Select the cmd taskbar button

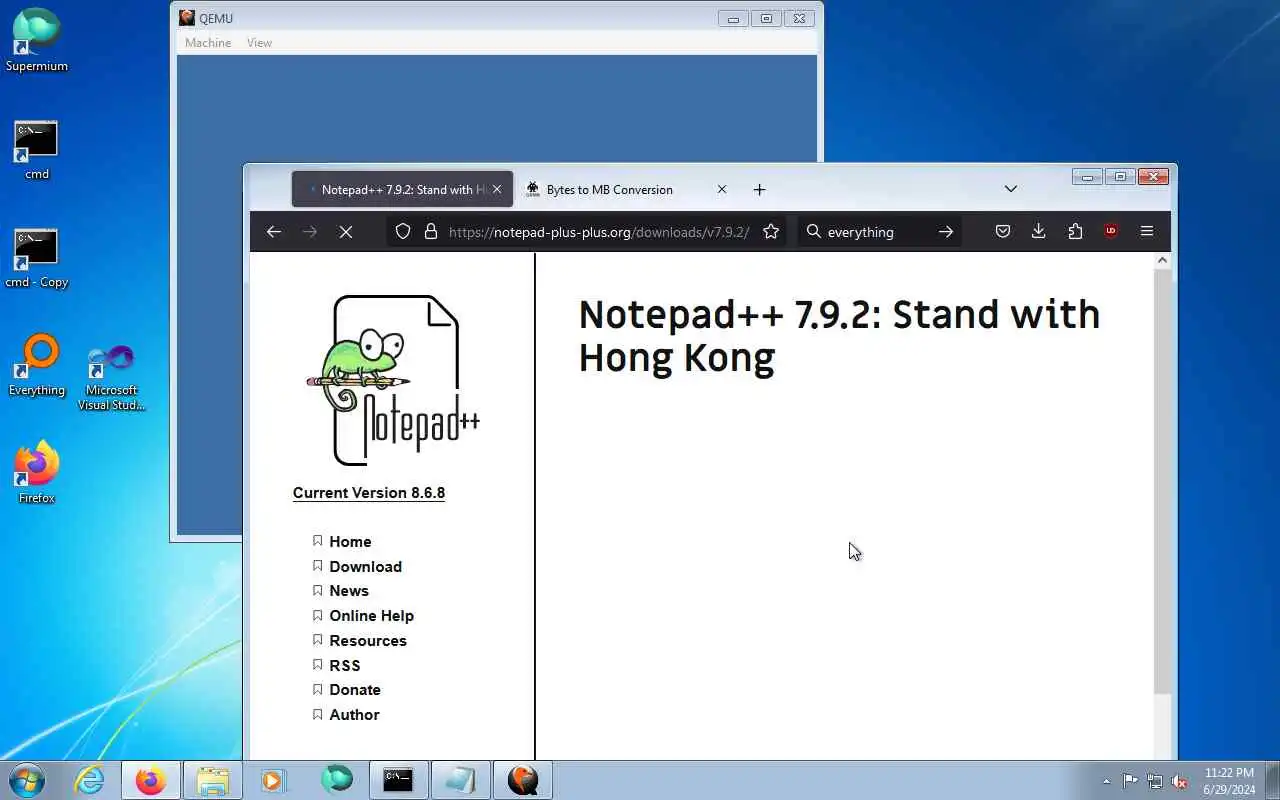398,780
